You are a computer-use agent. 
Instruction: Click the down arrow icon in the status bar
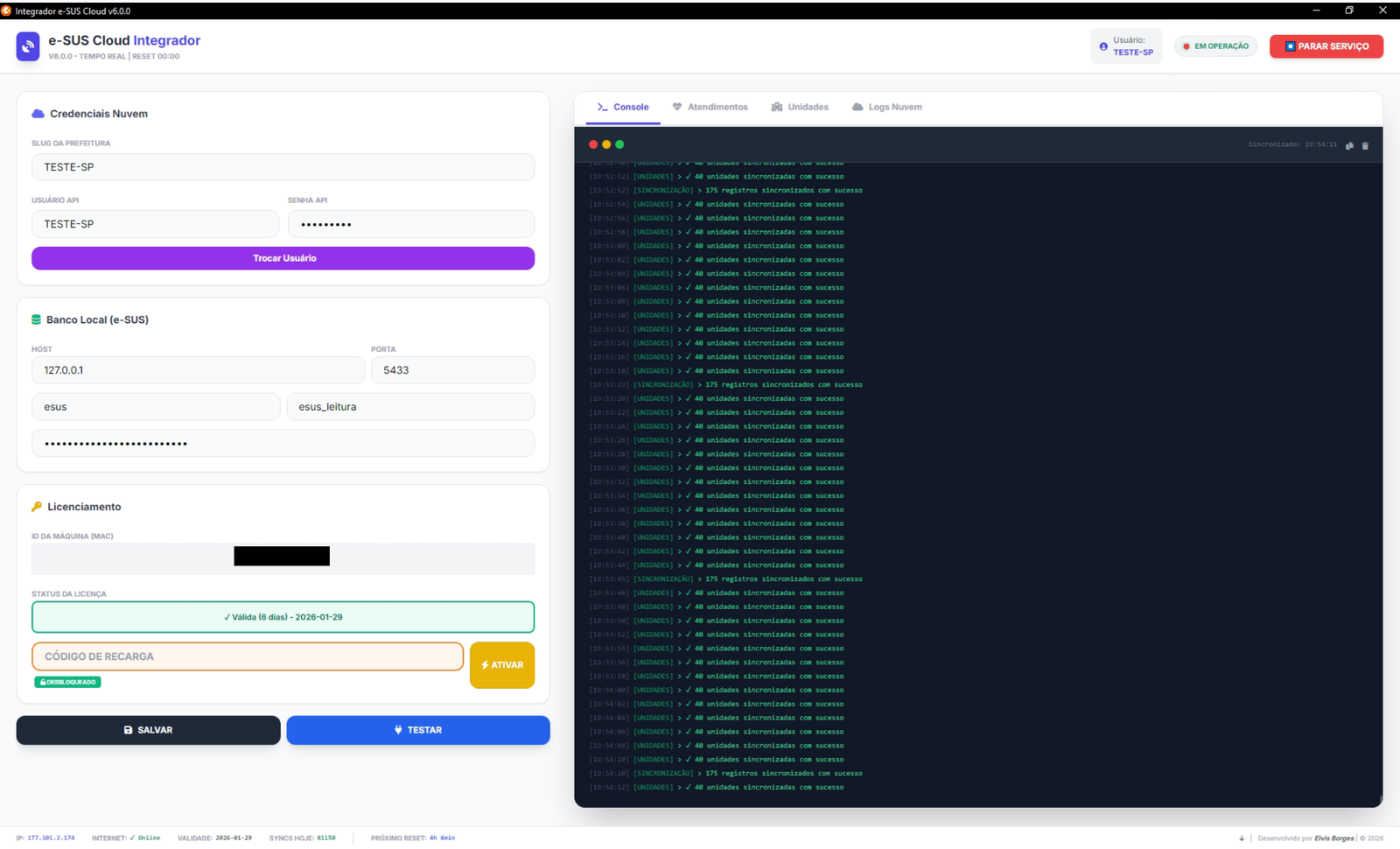coord(1241,838)
